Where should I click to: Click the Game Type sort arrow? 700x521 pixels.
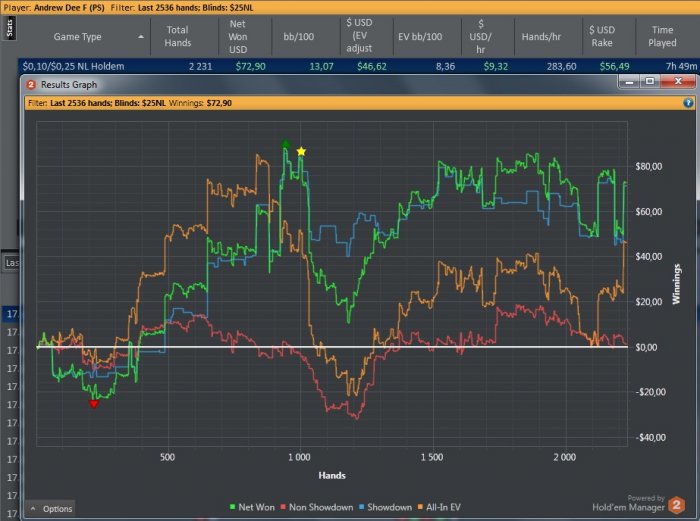click(139, 37)
